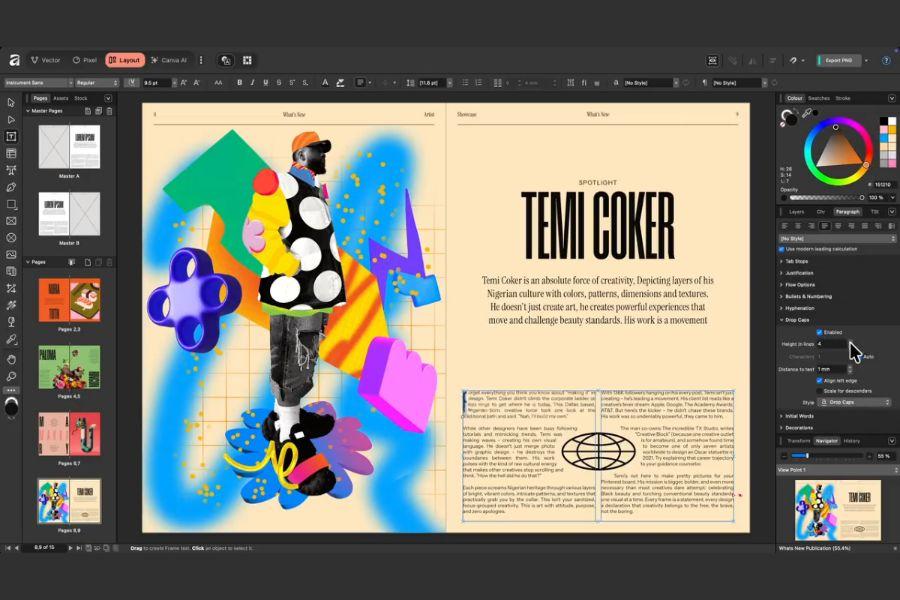900x600 pixels.
Task: Toggle Use modern leading calculation checkbox
Action: click(782, 249)
